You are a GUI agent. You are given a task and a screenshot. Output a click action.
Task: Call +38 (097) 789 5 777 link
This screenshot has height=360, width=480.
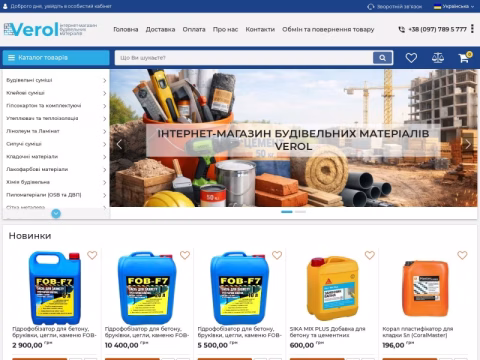[437, 29]
